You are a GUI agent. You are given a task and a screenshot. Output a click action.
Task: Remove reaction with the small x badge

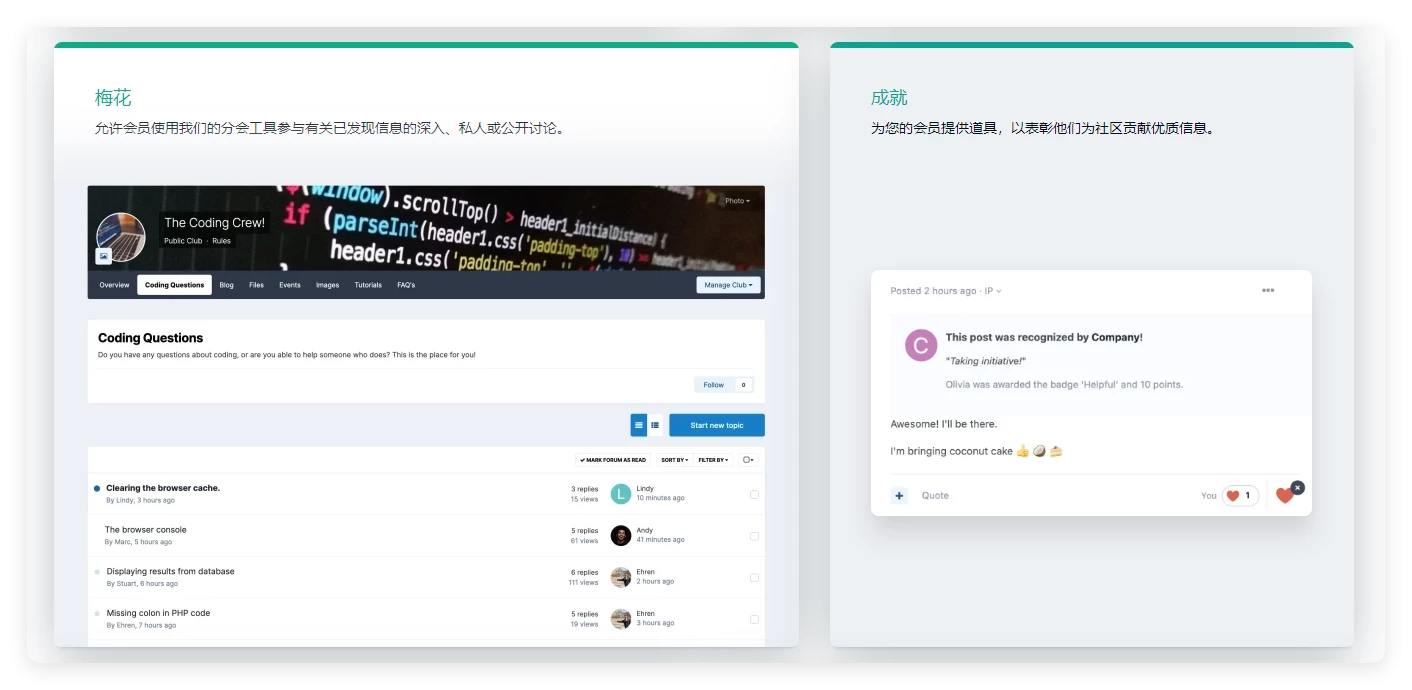coord(1297,487)
